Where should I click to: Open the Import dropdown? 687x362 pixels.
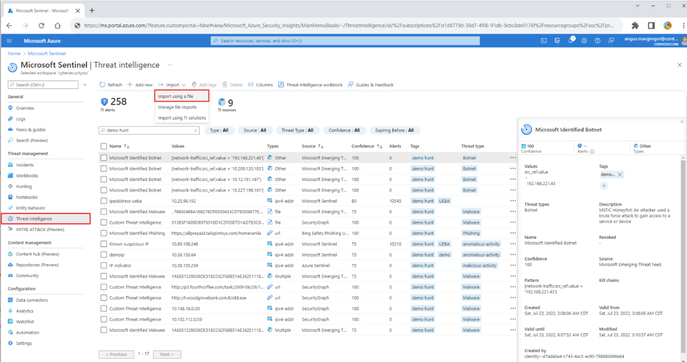[x=172, y=85]
